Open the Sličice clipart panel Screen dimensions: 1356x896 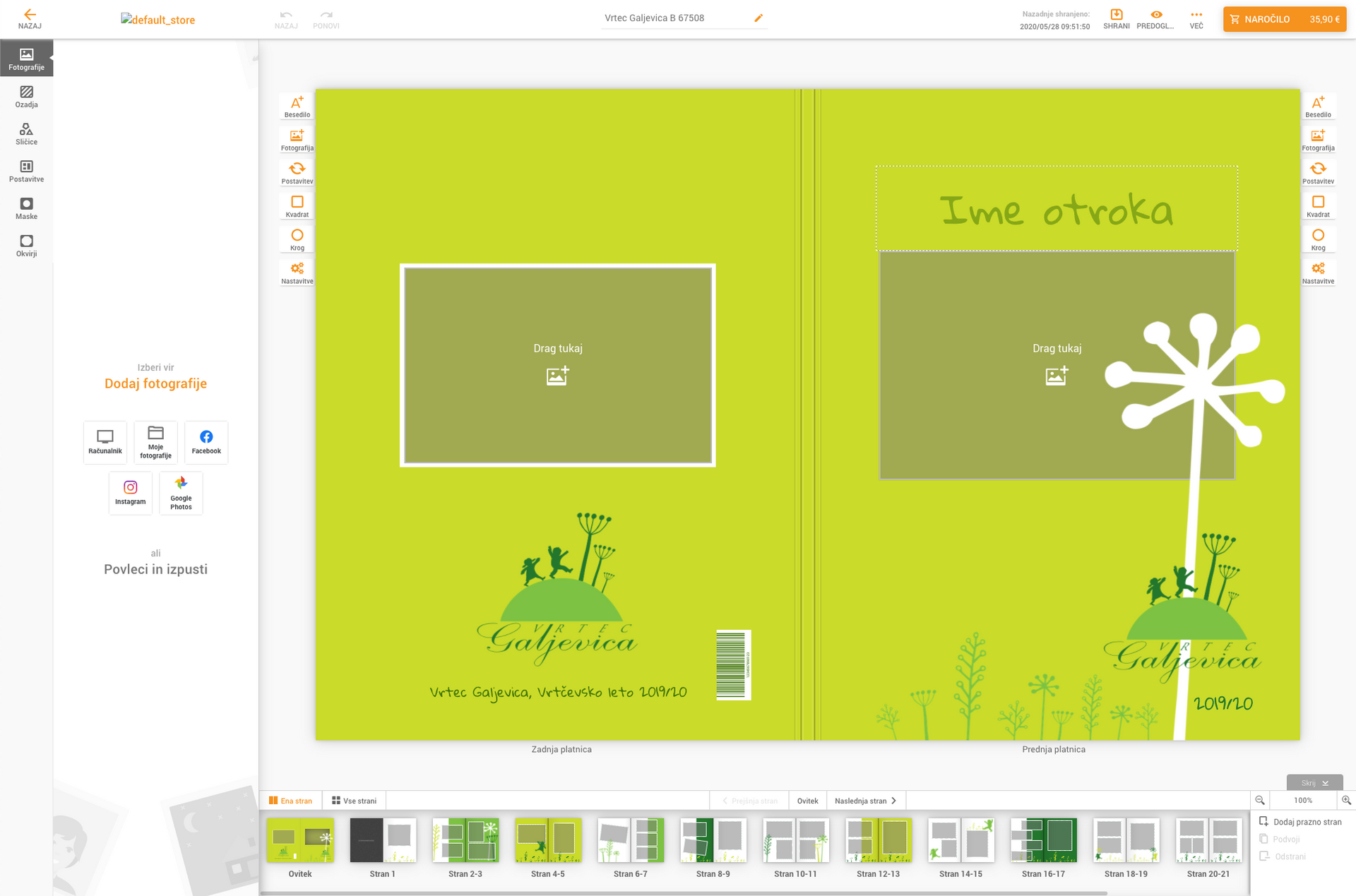(x=26, y=134)
